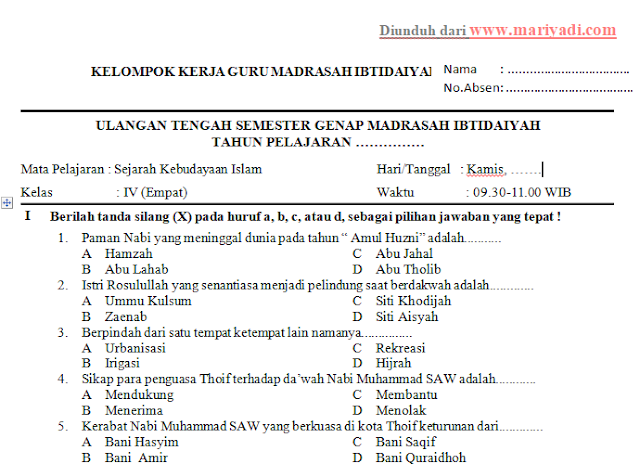Click instruction 'Berilah tanda silang (X)'

(x=305, y=217)
